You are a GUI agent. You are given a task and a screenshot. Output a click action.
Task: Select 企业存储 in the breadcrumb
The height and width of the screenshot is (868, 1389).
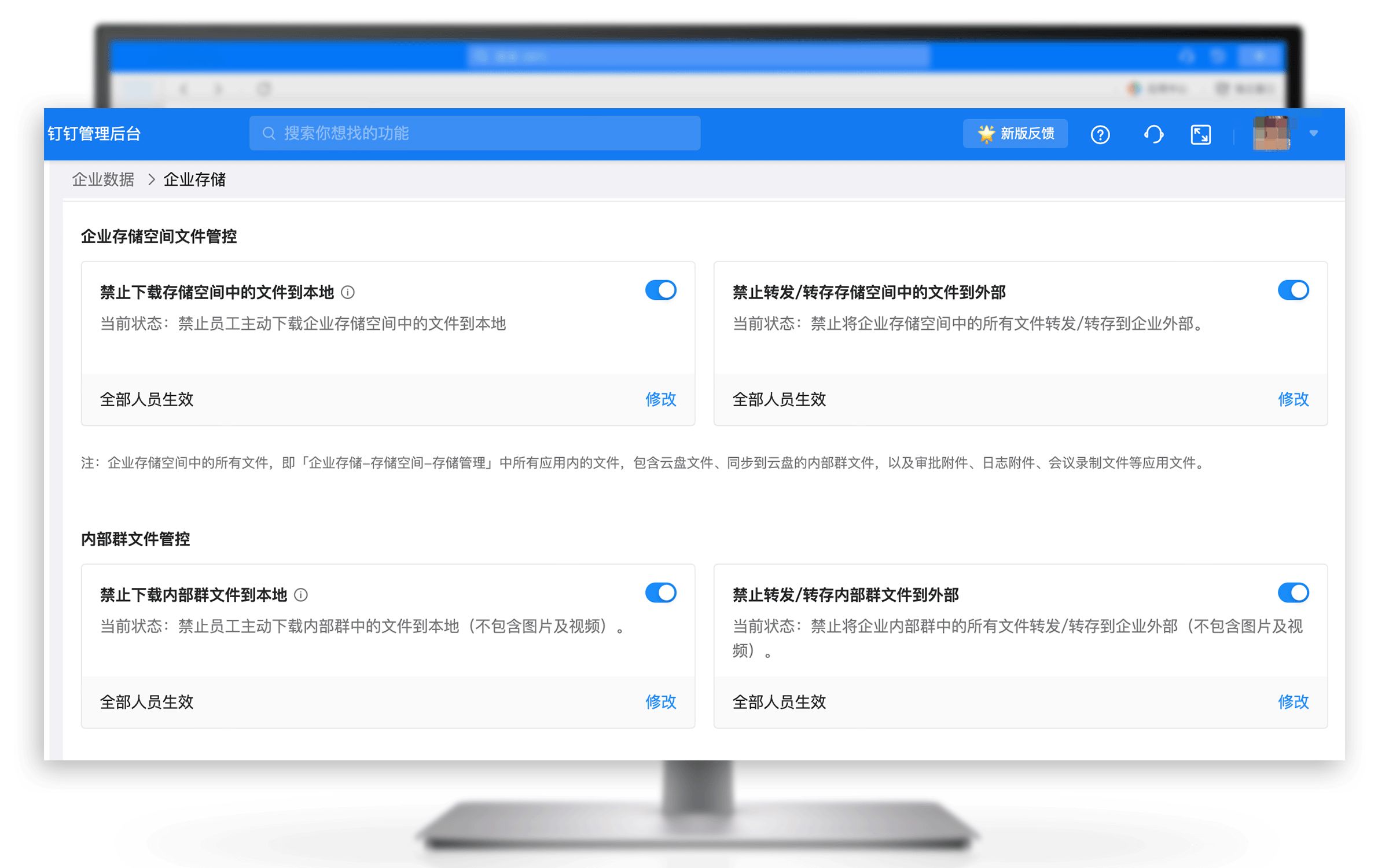click(194, 180)
